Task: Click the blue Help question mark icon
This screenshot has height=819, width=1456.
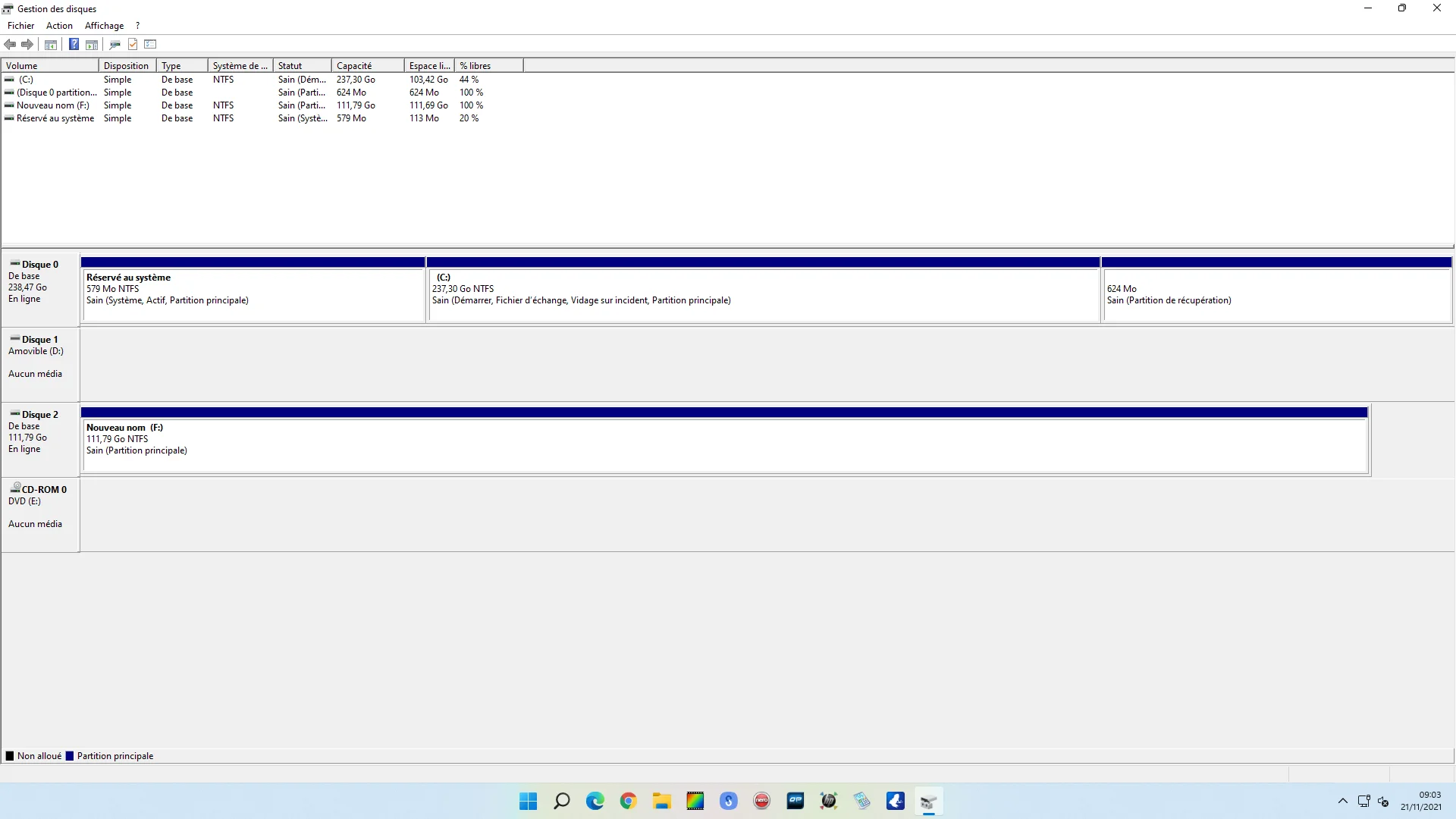Action: click(74, 44)
